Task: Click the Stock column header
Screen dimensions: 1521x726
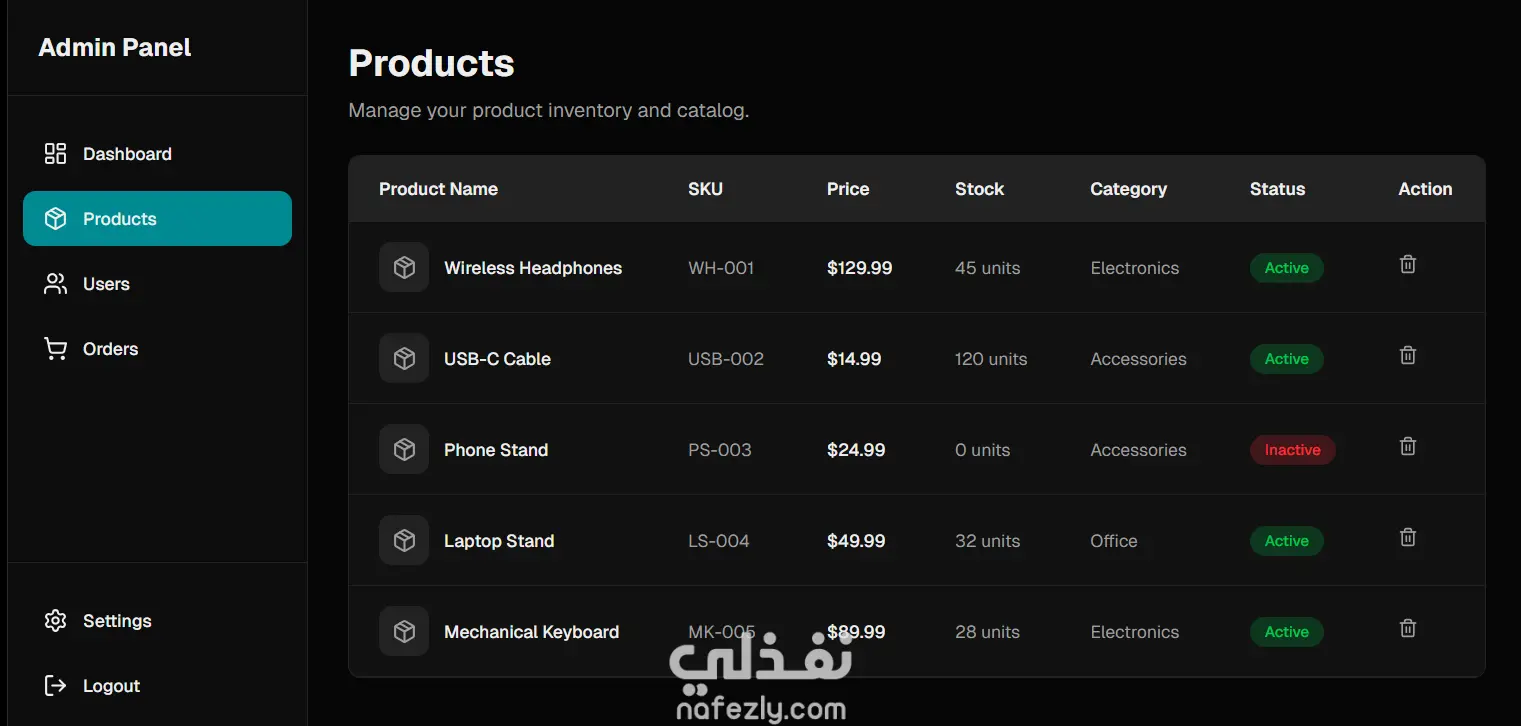Action: (x=979, y=189)
